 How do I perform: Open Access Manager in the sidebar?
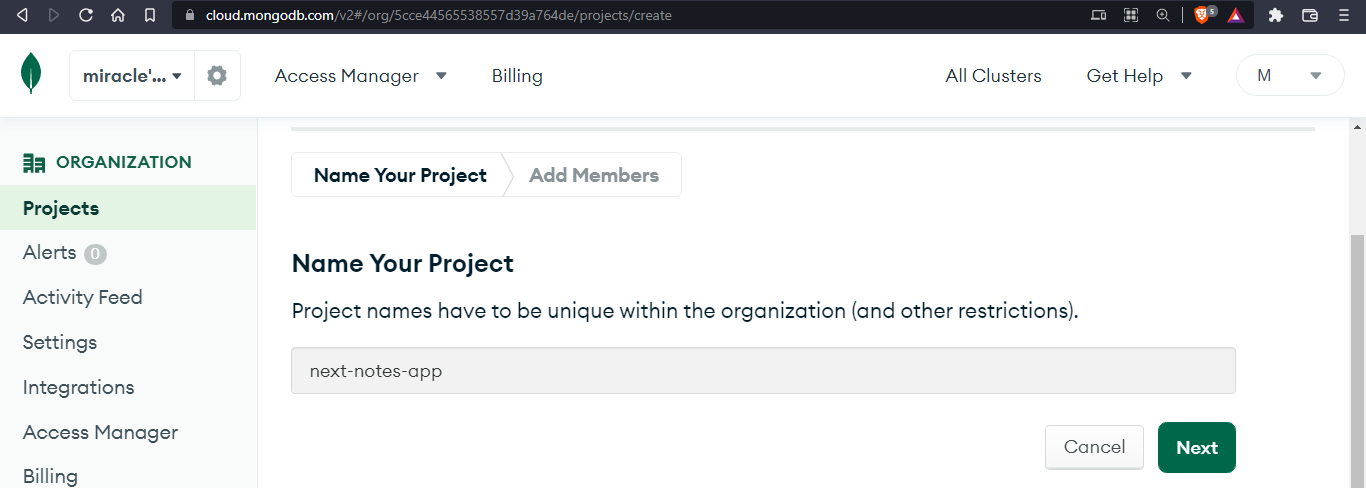tap(100, 432)
